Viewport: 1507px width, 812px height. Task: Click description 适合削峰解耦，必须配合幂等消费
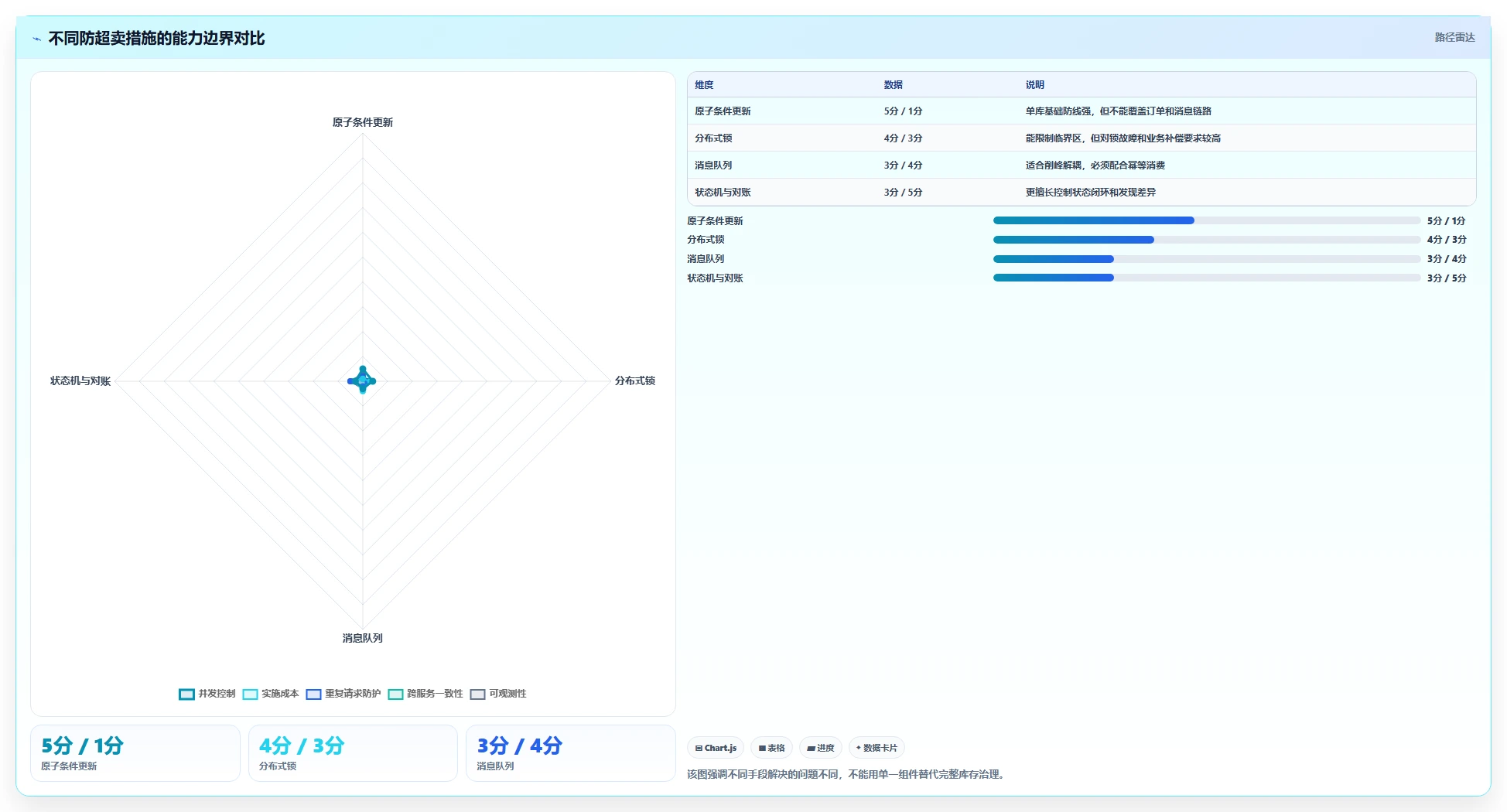(1095, 165)
